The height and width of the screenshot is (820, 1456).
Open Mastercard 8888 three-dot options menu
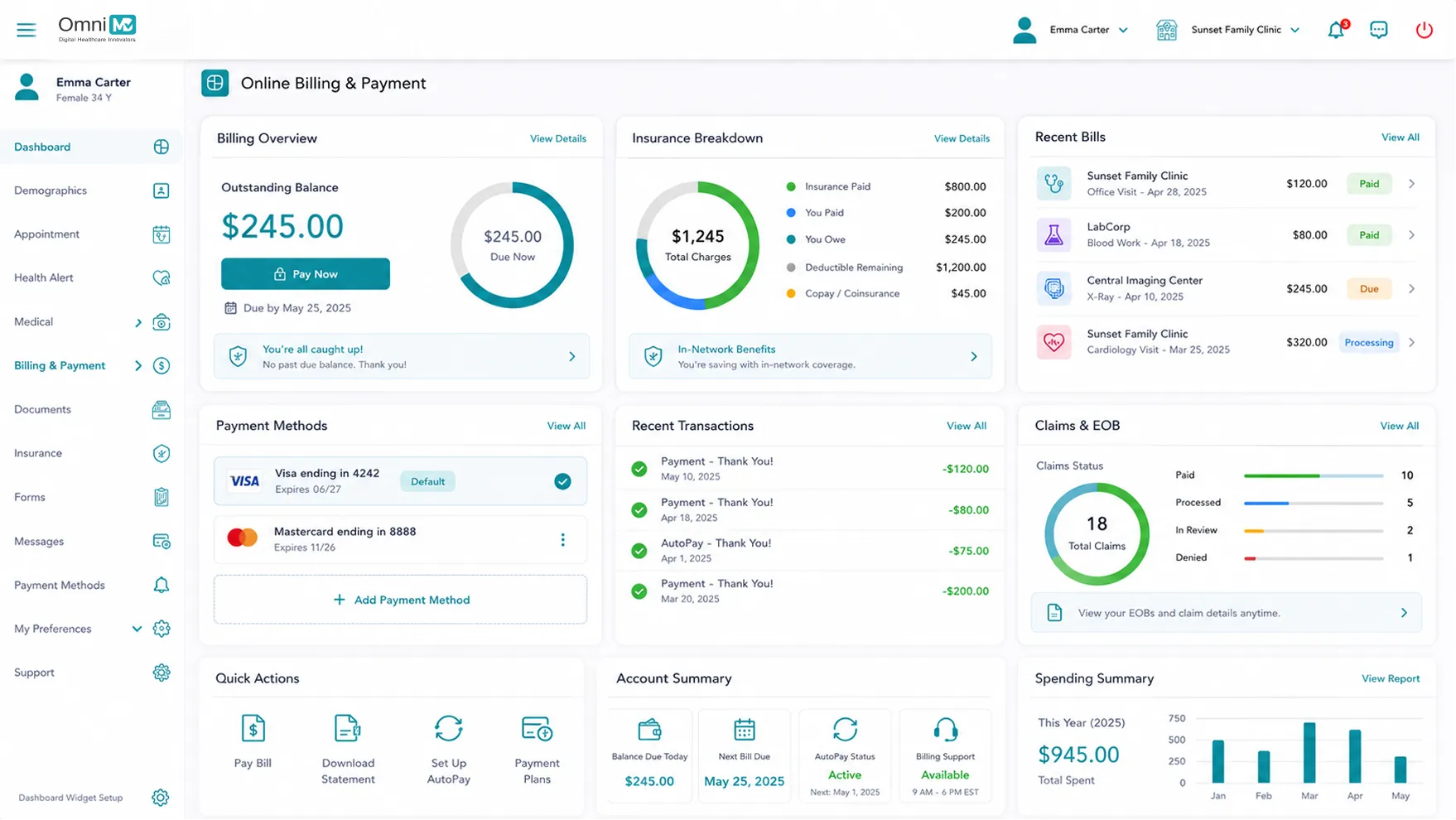pos(563,540)
